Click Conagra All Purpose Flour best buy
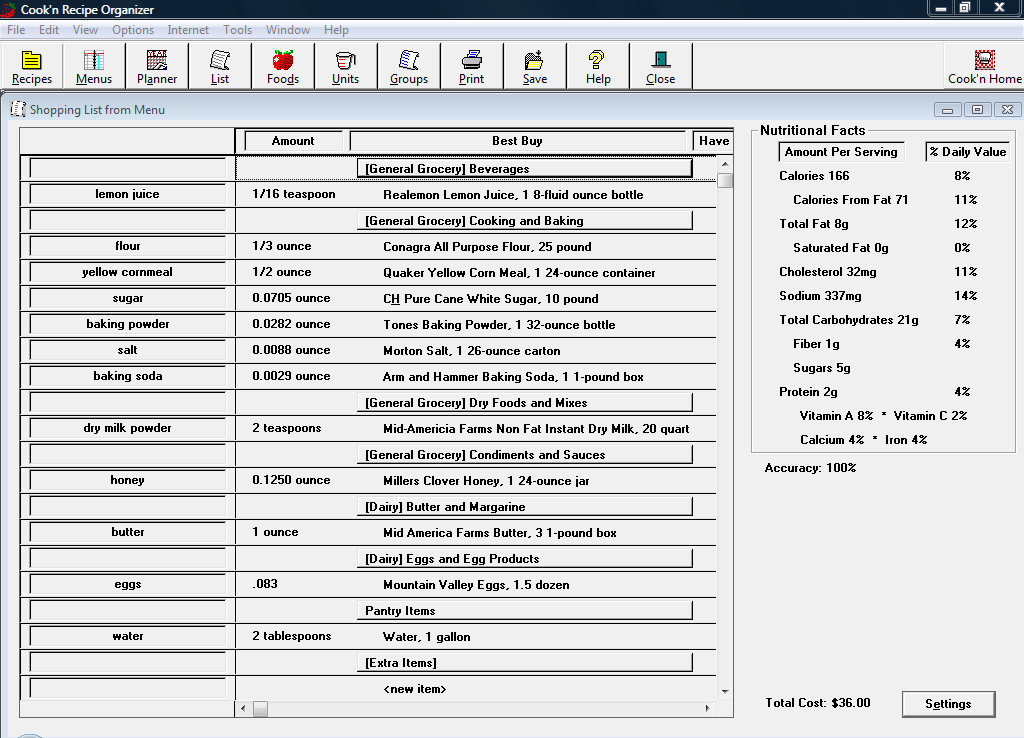 (x=487, y=247)
